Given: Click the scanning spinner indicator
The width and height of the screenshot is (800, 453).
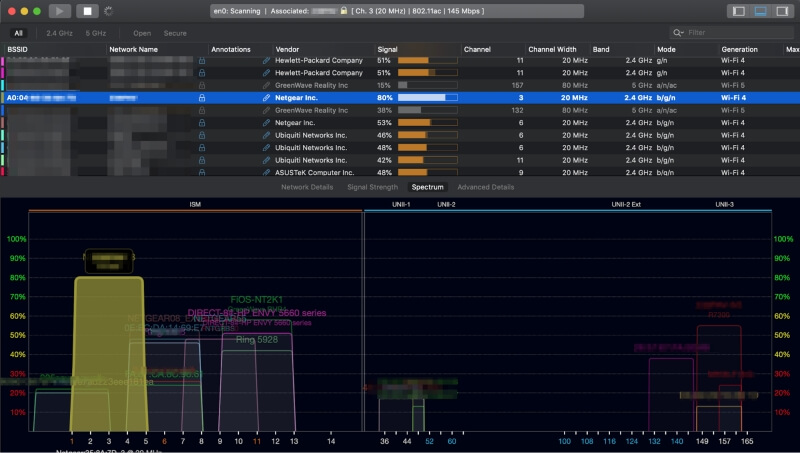Looking at the screenshot, I should tap(108, 11).
